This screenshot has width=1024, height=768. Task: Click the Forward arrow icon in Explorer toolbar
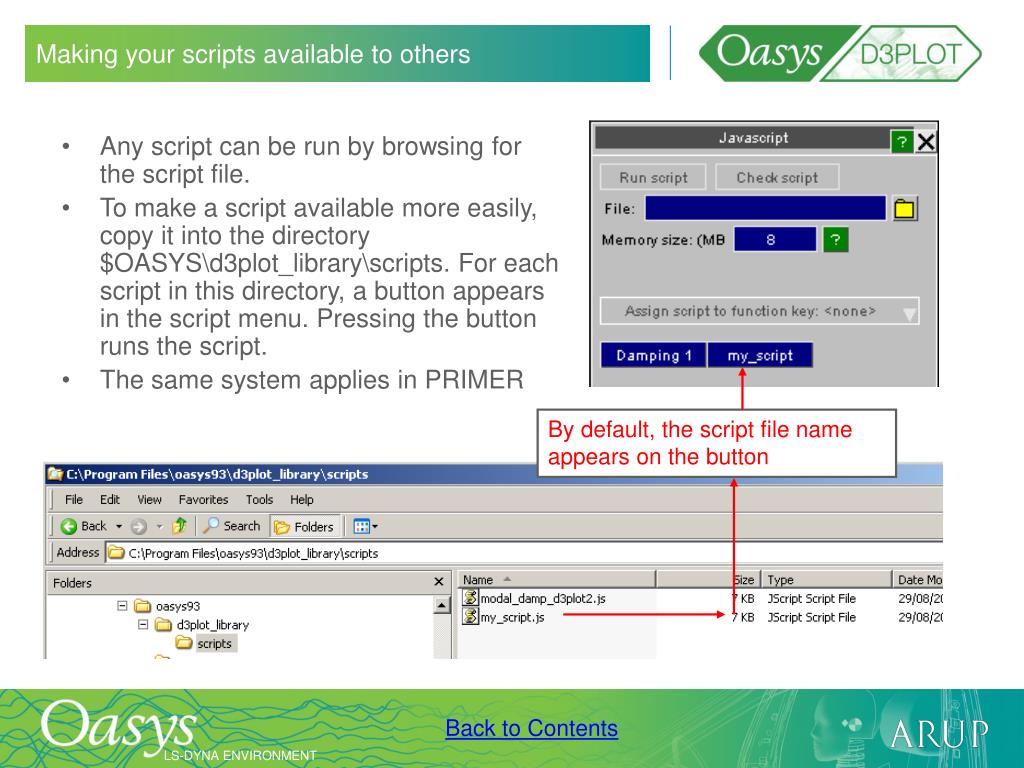coord(138,526)
